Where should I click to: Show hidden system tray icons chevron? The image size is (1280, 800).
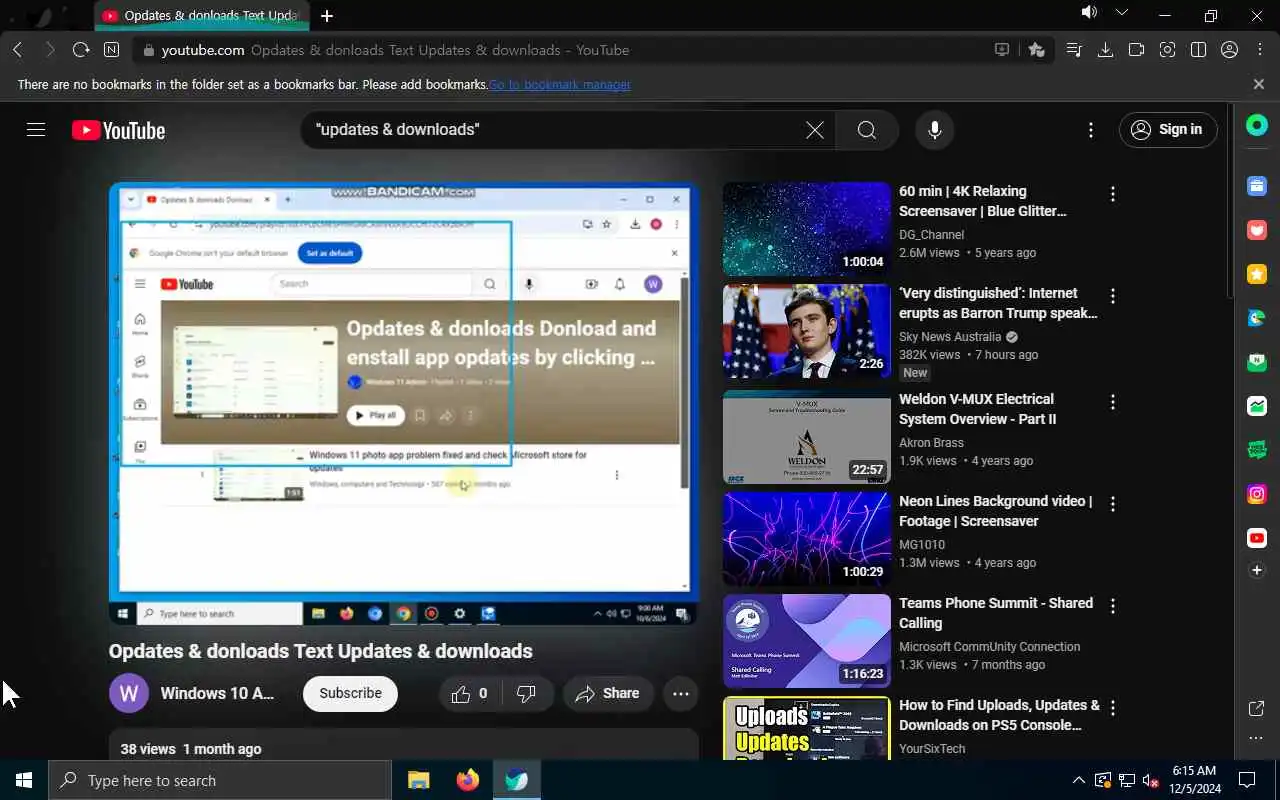(x=1079, y=780)
